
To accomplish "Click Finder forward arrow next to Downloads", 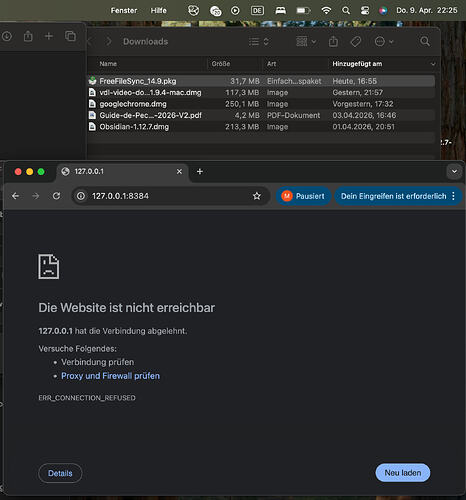I will coord(108,41).
